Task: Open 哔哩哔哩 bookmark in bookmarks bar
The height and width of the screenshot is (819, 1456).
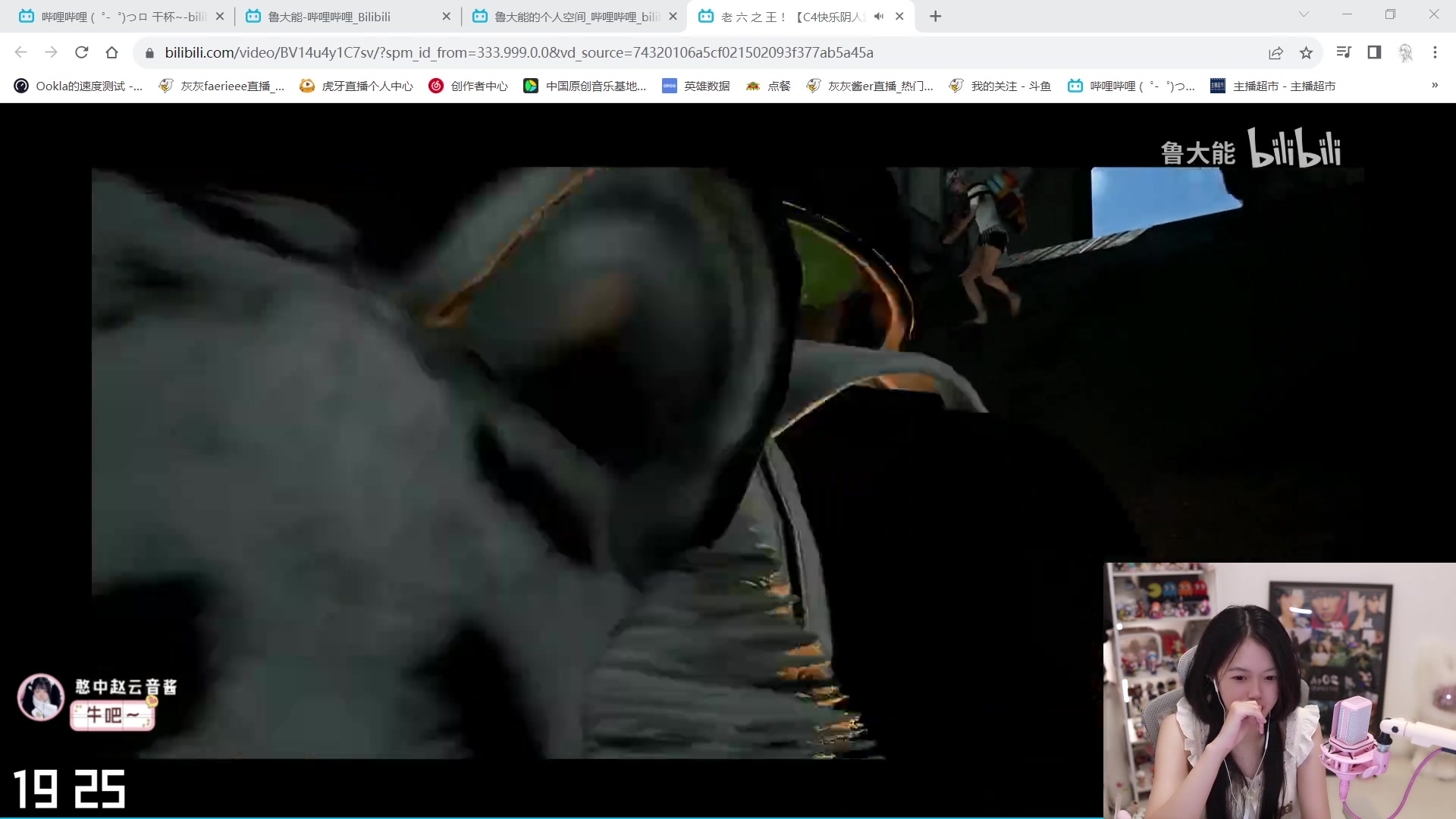Action: [x=1131, y=86]
